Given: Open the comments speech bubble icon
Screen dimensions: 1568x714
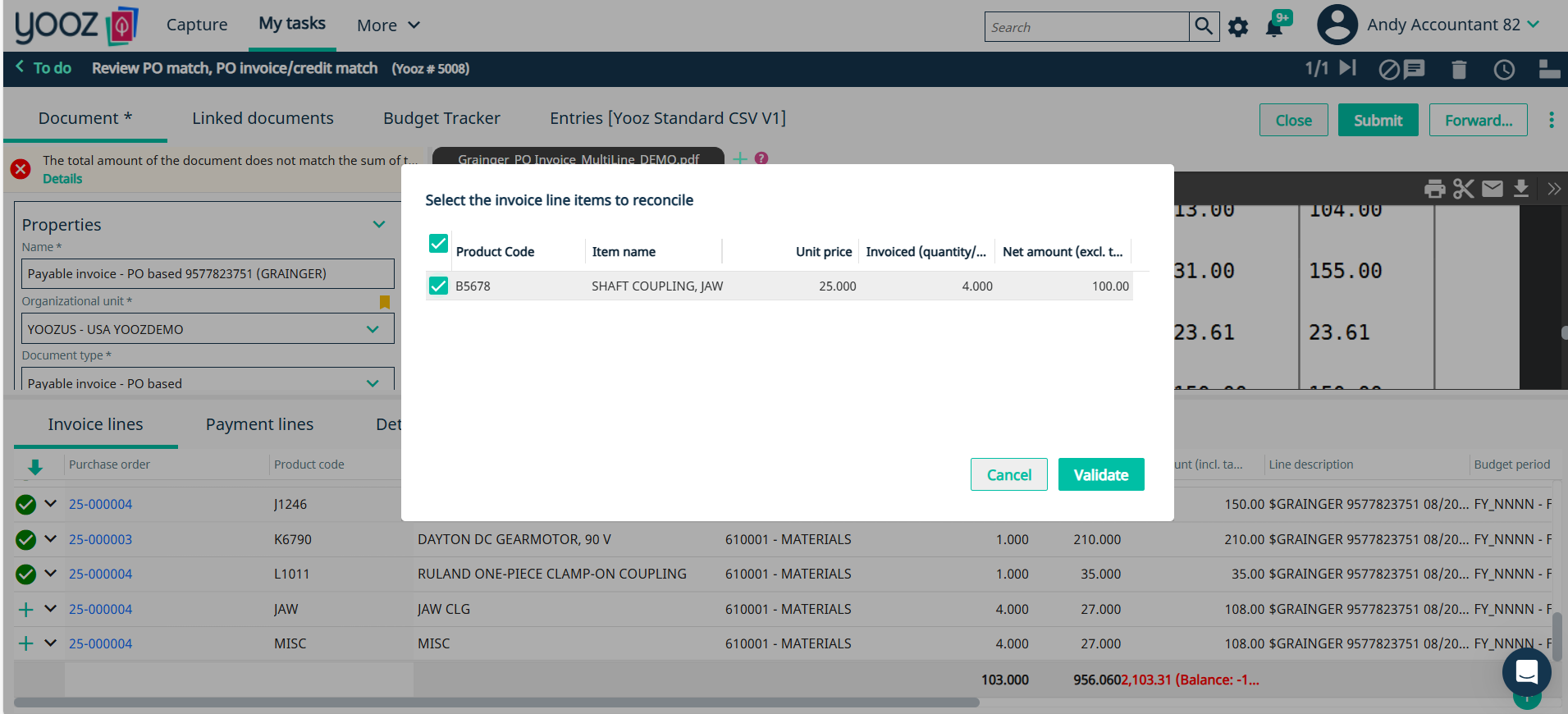Looking at the screenshot, I should (x=1415, y=70).
